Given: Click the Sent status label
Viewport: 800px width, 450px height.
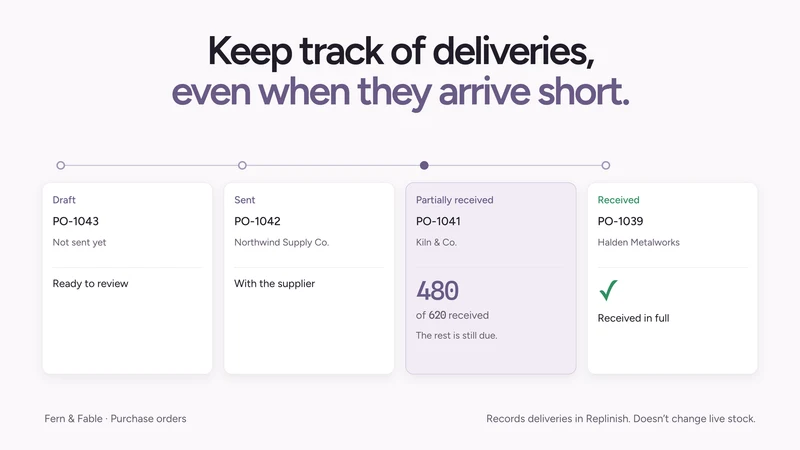Looking at the screenshot, I should tap(244, 200).
